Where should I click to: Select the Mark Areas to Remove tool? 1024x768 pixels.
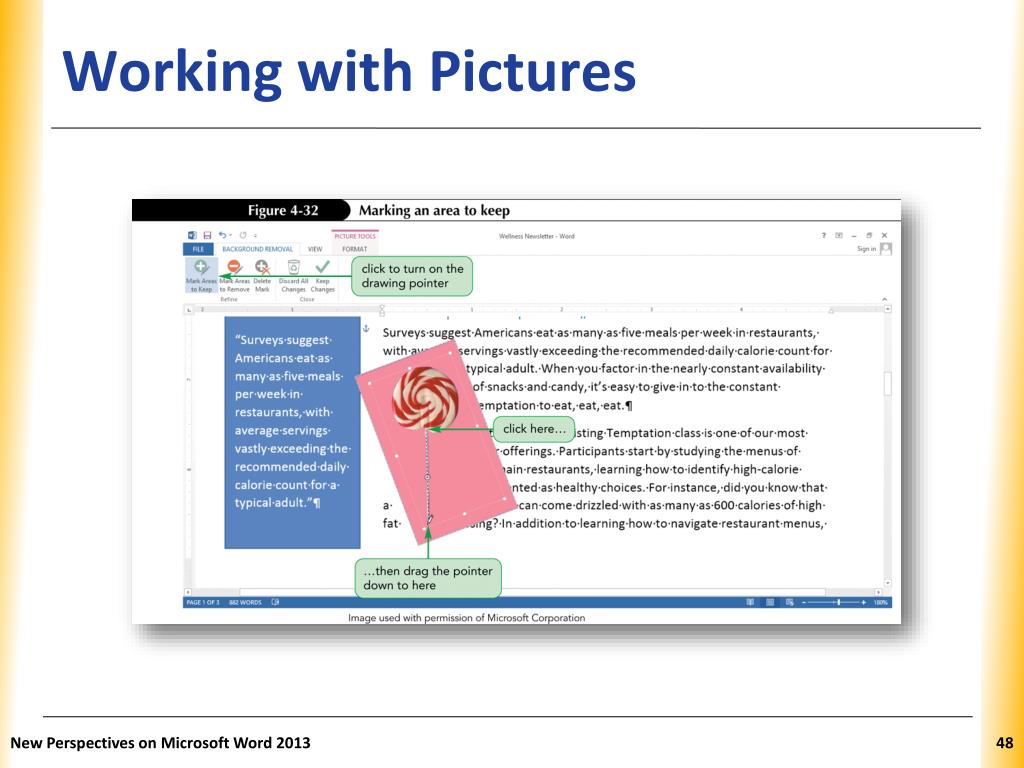pos(234,275)
